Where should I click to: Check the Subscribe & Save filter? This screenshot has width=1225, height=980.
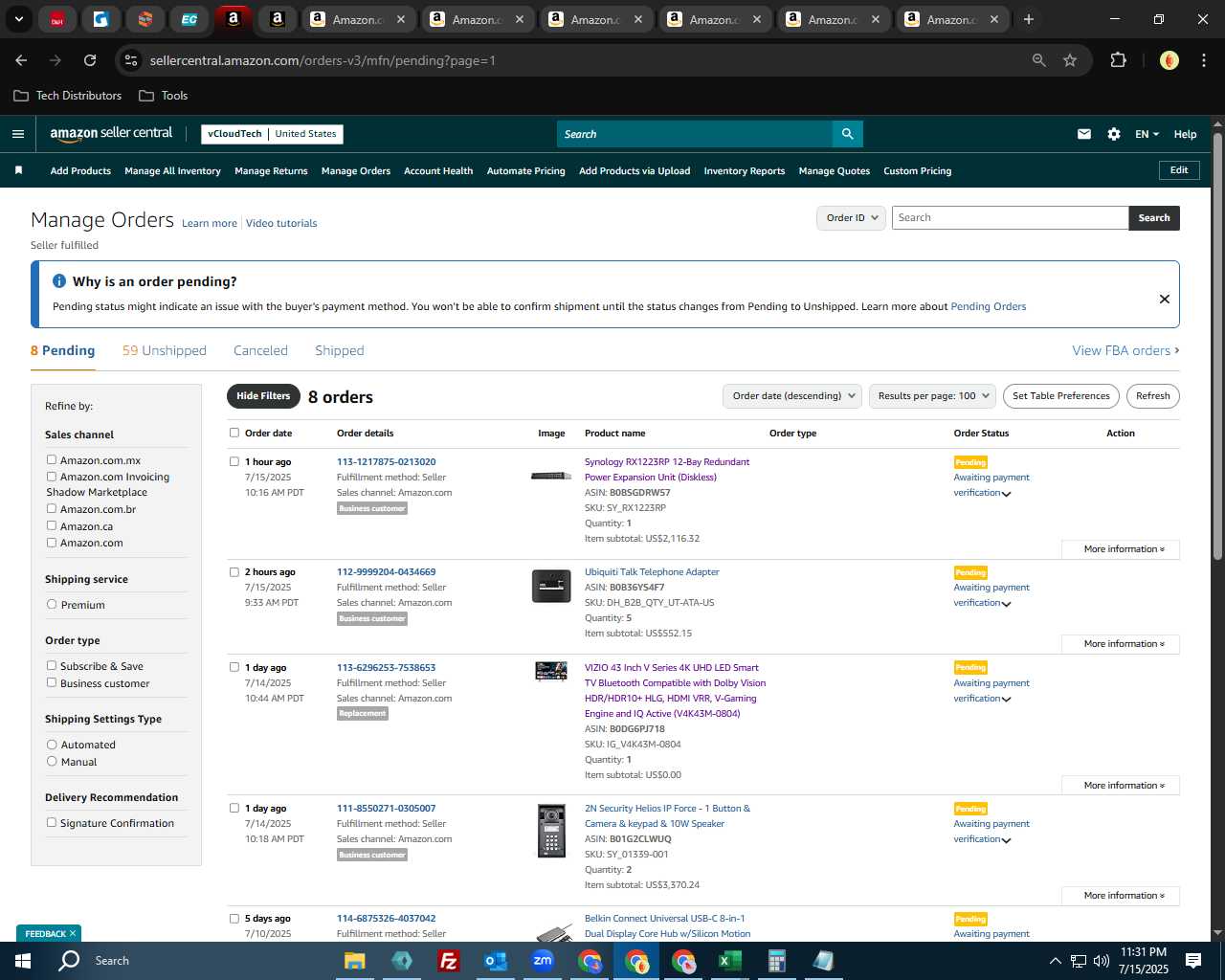point(52,666)
